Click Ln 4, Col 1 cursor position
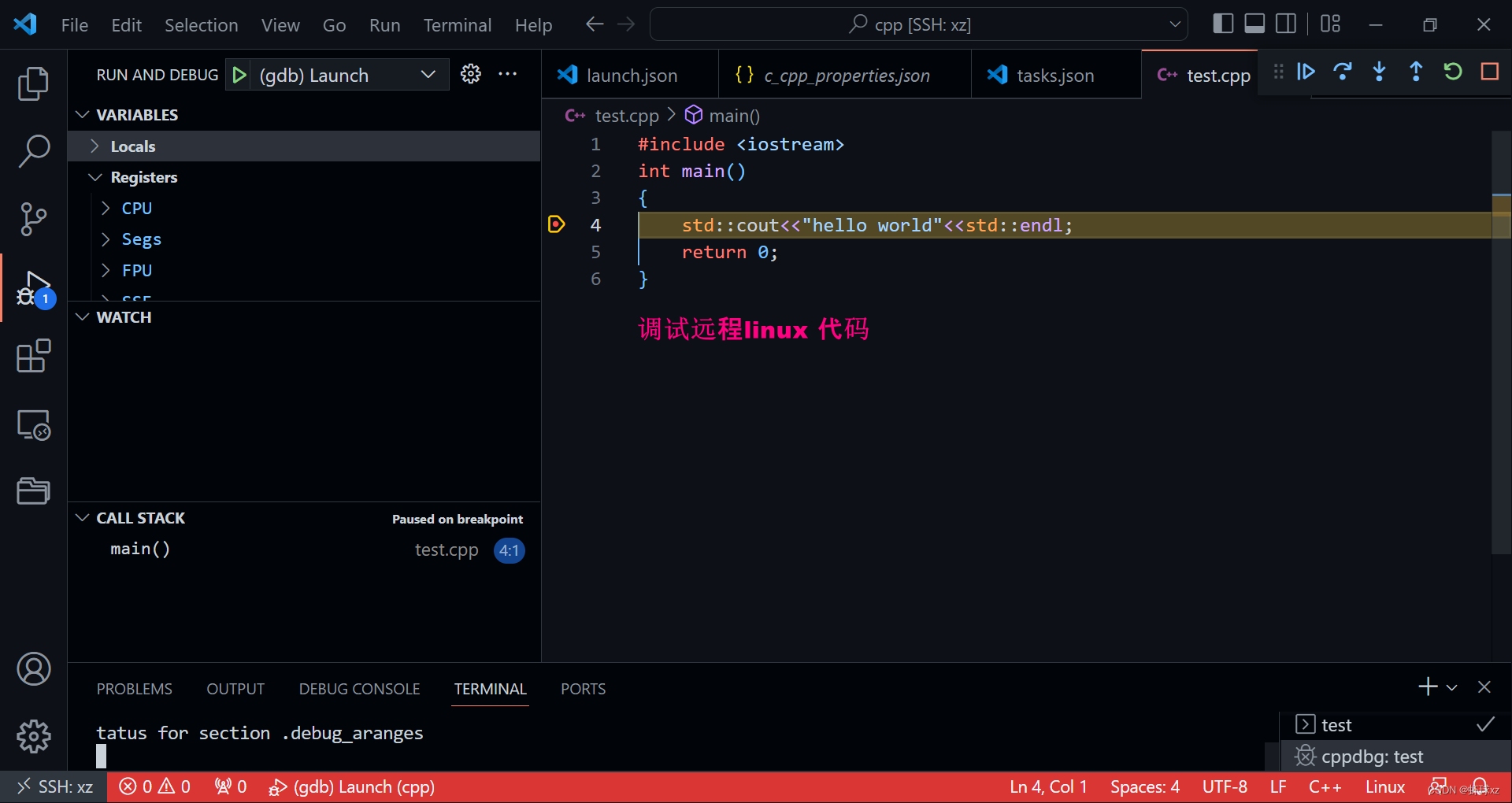 click(1048, 786)
